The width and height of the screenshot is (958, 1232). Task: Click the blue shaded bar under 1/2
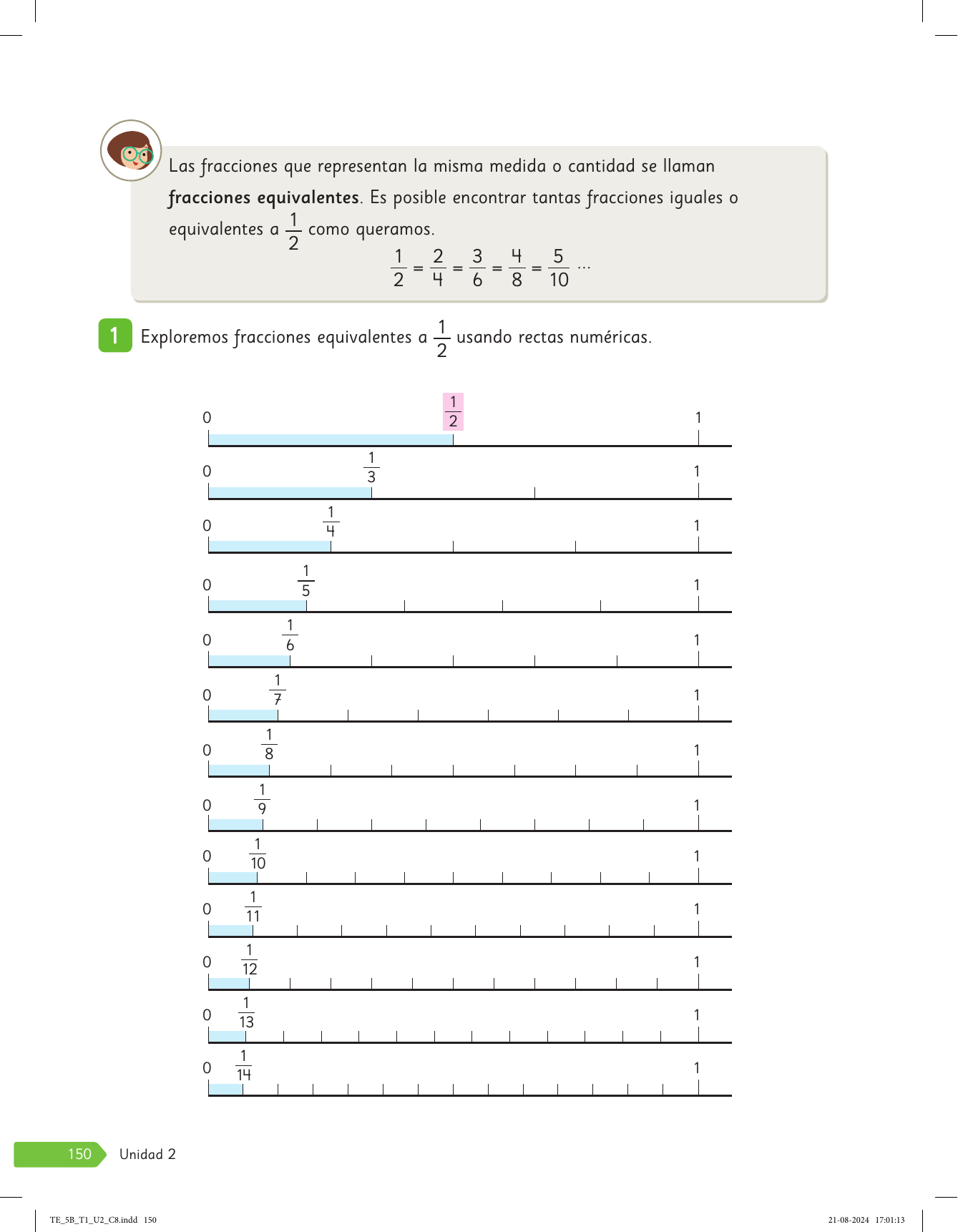click(331, 439)
